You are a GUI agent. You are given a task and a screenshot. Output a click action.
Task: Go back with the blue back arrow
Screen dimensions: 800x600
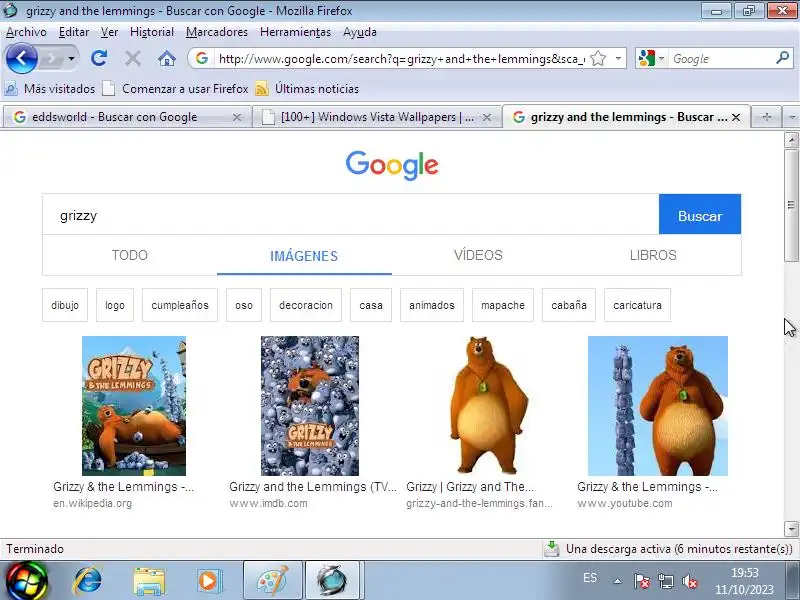pos(21,58)
